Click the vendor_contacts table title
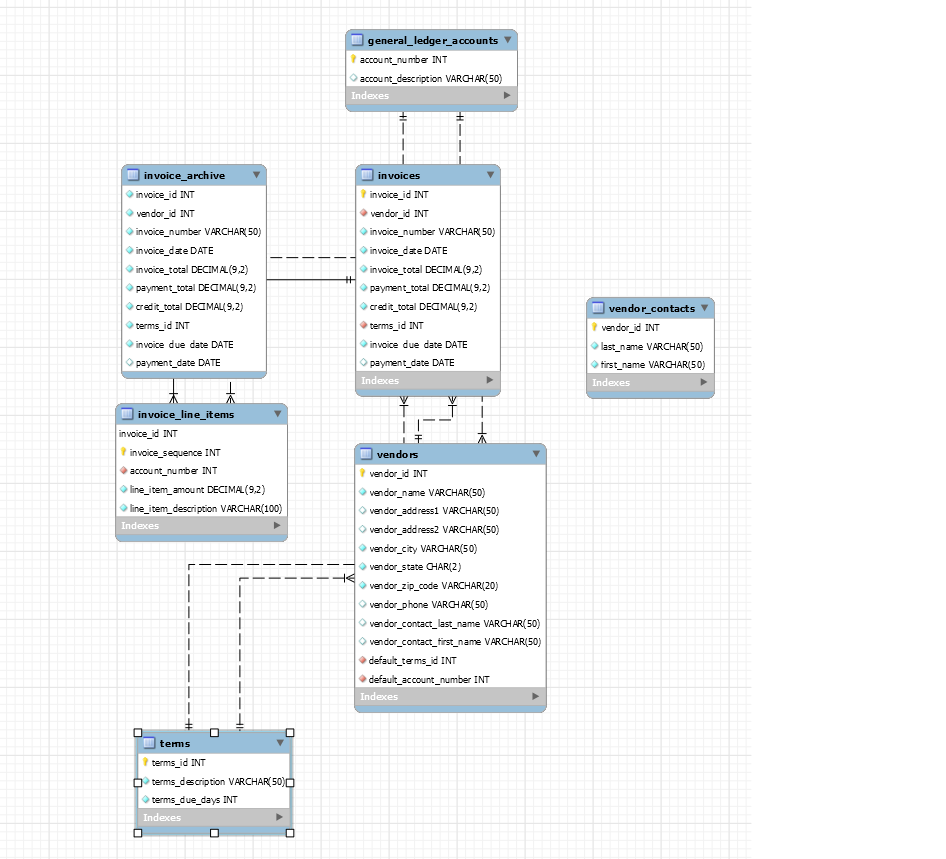This screenshot has height=859, width=946. tap(652, 308)
